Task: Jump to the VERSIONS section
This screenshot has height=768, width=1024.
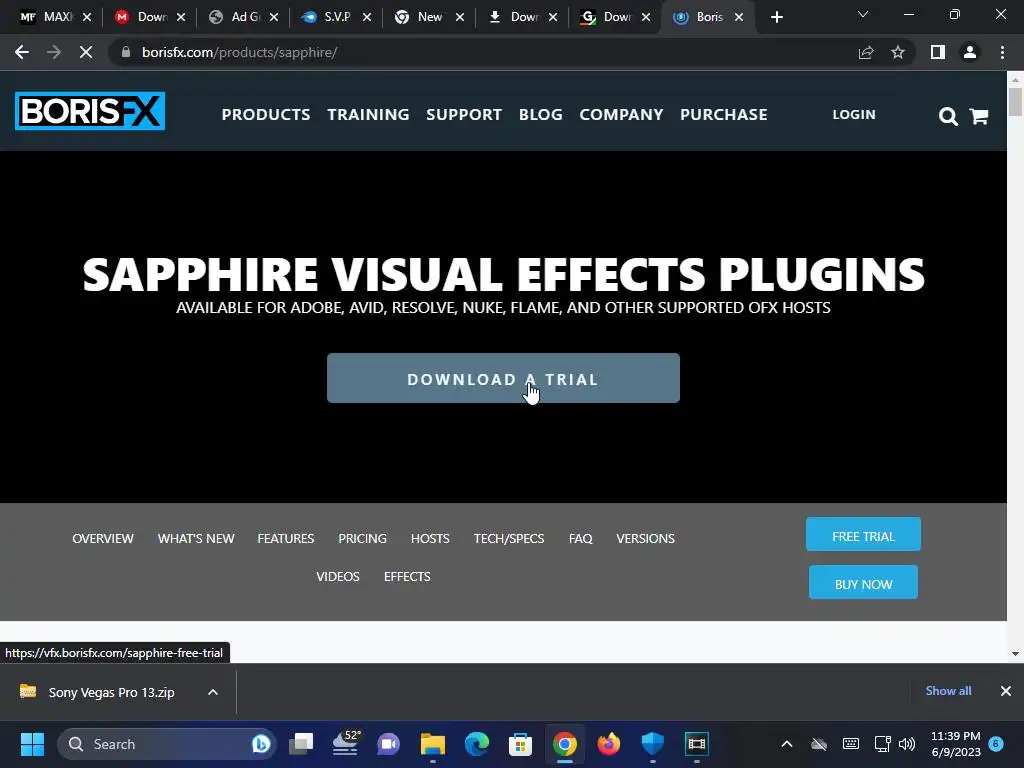Action: (x=645, y=539)
